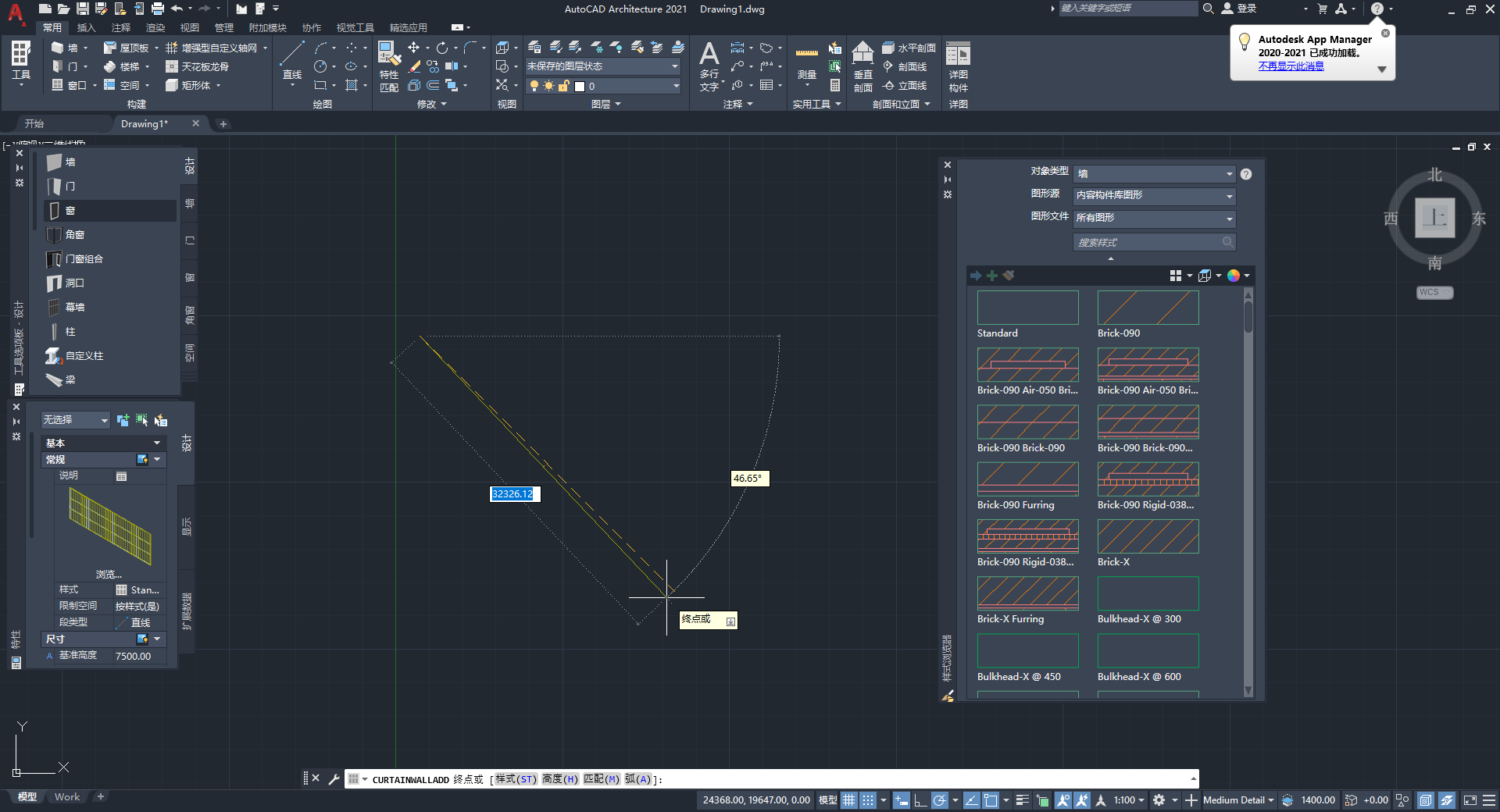Click the 详图构件 detail component tool
The height and width of the screenshot is (812, 1500).
tap(959, 66)
